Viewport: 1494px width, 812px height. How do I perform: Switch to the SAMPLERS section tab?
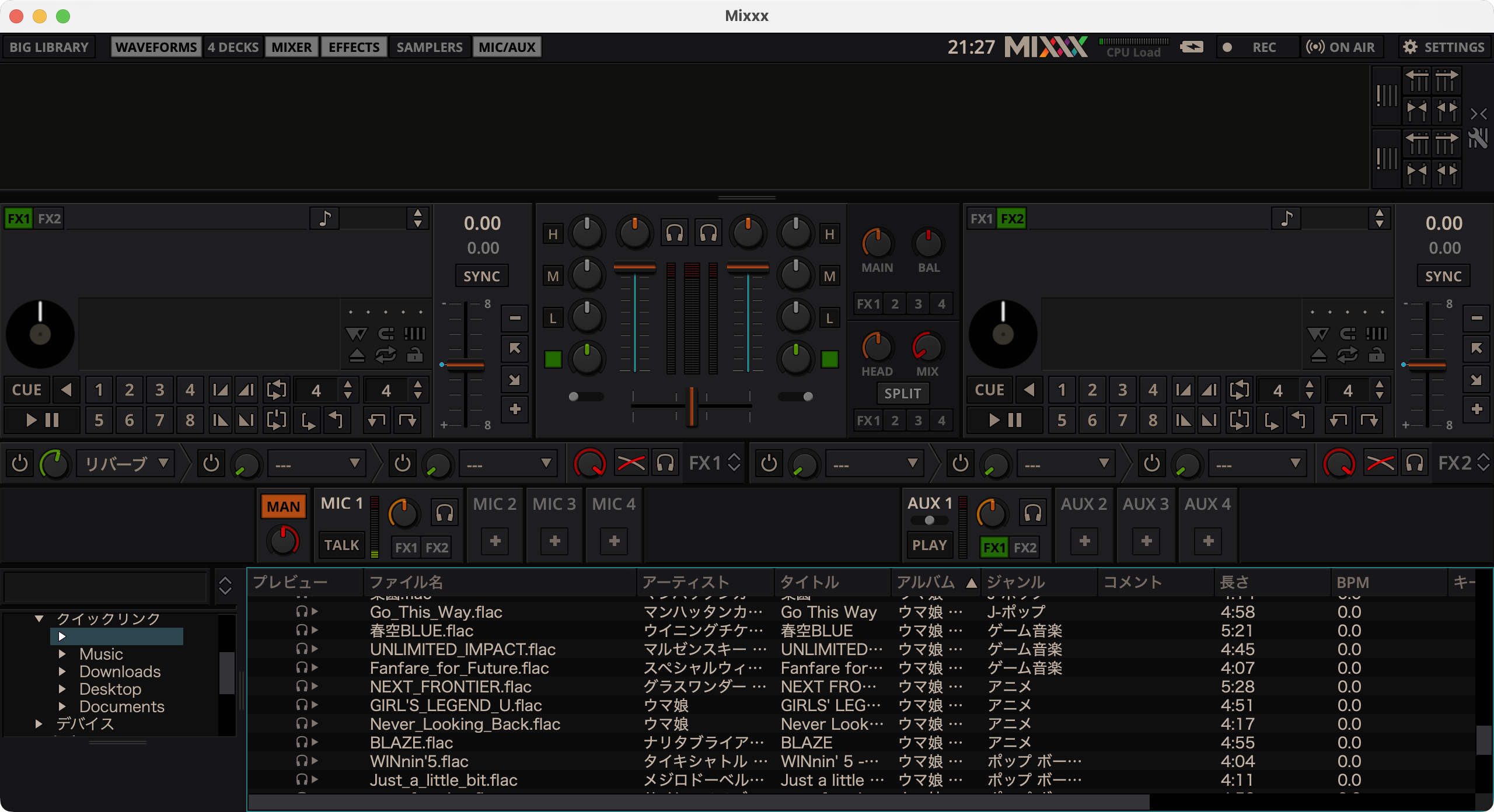(429, 47)
